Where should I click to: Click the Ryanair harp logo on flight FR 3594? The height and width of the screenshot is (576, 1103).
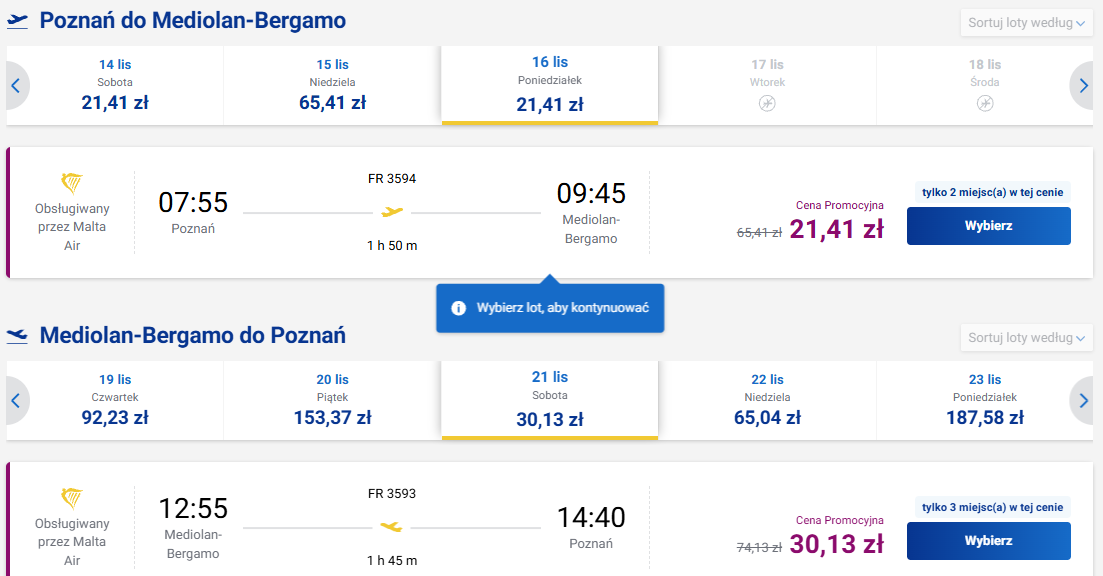pyautogui.click(x=72, y=184)
